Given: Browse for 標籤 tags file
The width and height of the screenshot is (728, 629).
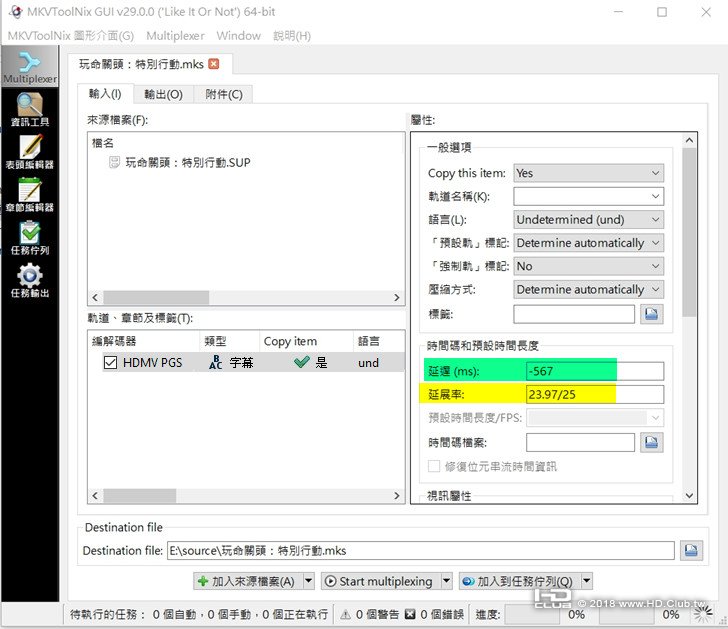Looking at the screenshot, I should click(651, 314).
